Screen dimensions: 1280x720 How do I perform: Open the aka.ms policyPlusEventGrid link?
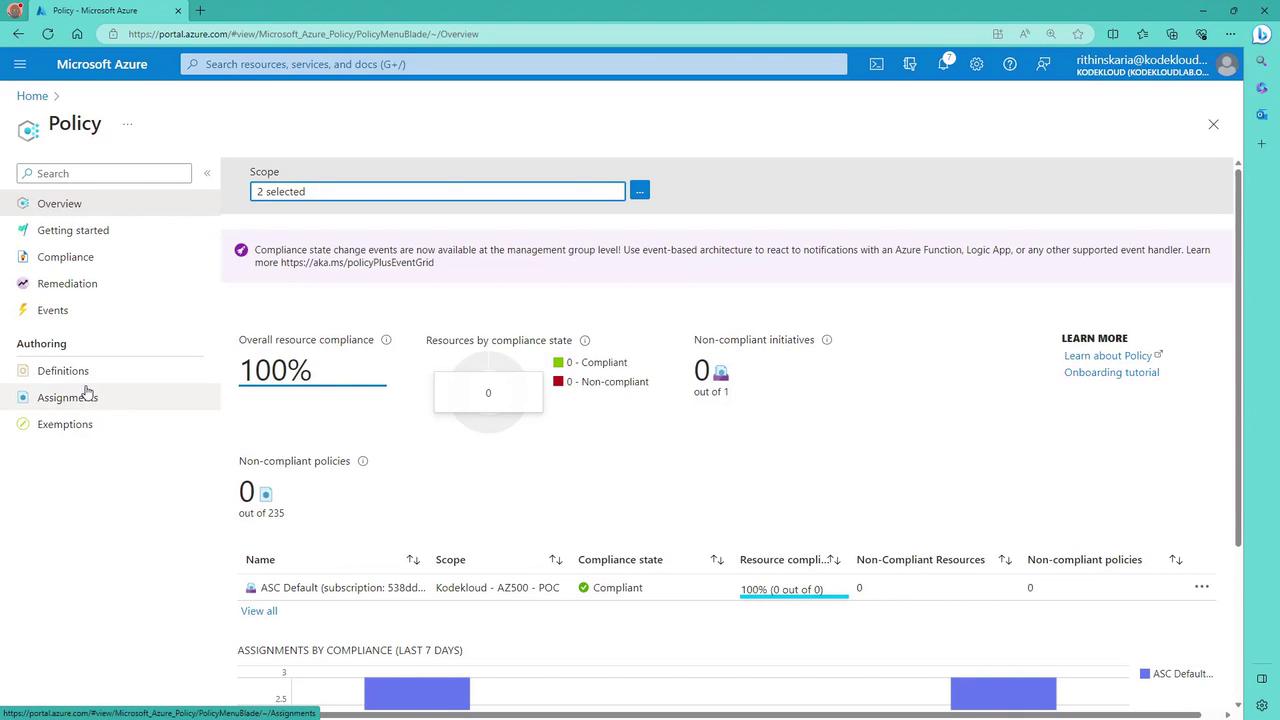click(x=357, y=263)
